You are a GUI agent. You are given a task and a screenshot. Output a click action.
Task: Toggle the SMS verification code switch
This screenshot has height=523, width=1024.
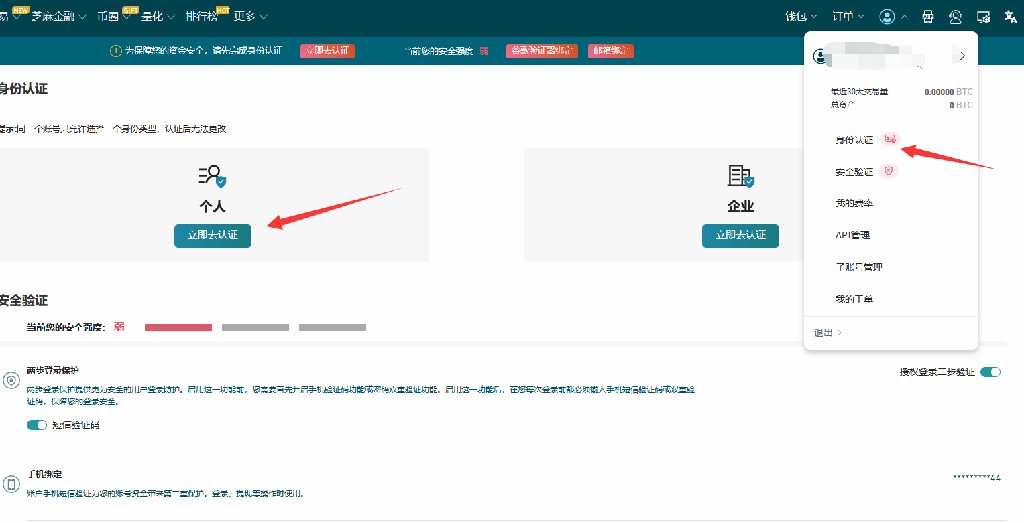(37, 425)
